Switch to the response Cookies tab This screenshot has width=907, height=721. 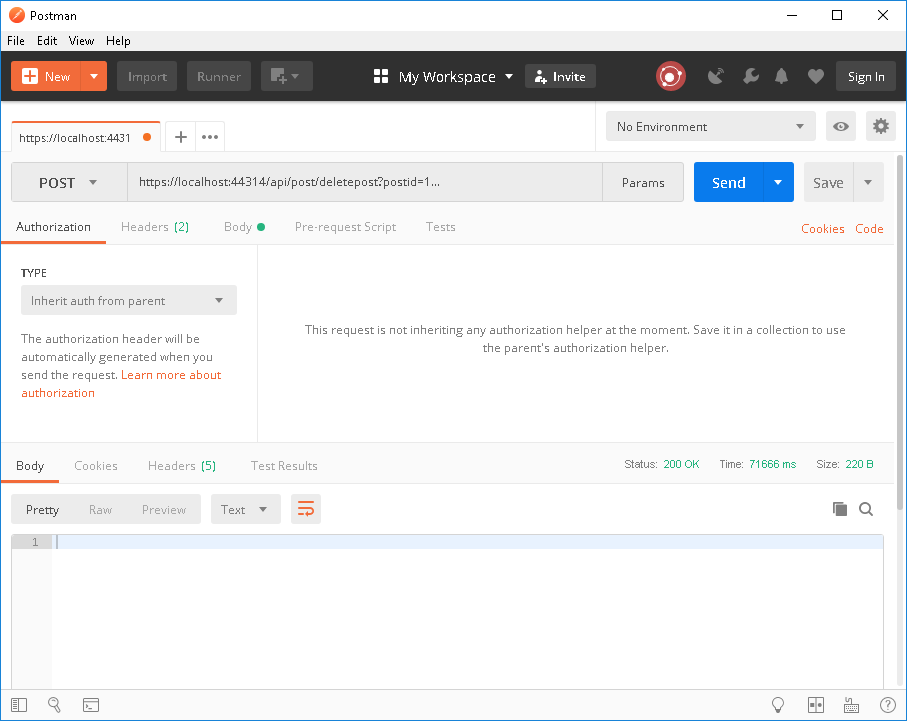point(95,466)
